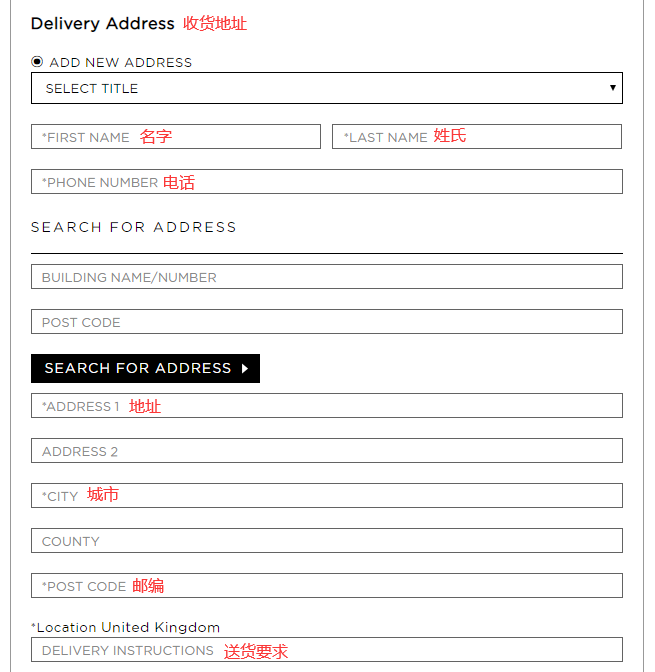Click the arrow icon on Search button
The image size is (655, 672).
point(245,368)
